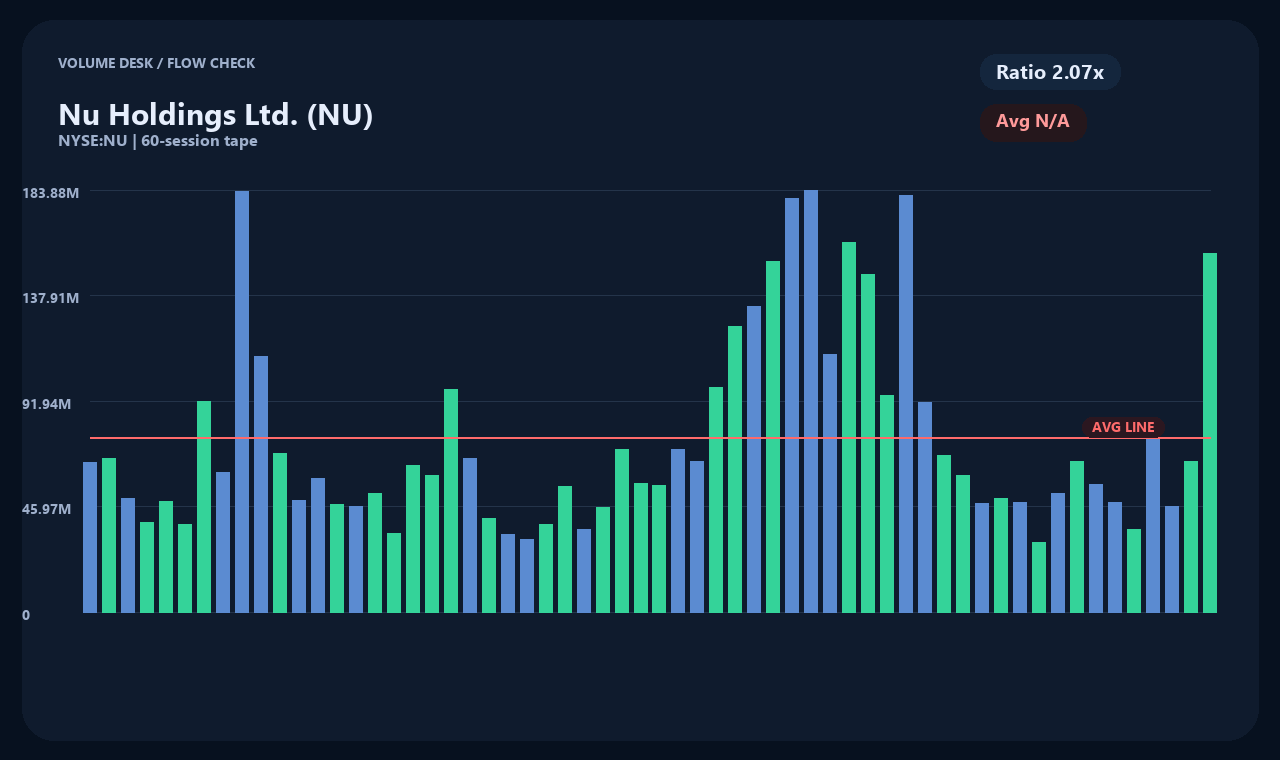This screenshot has width=1280, height=760.
Task: Click the 137.91M axis label
Action: click(50, 298)
